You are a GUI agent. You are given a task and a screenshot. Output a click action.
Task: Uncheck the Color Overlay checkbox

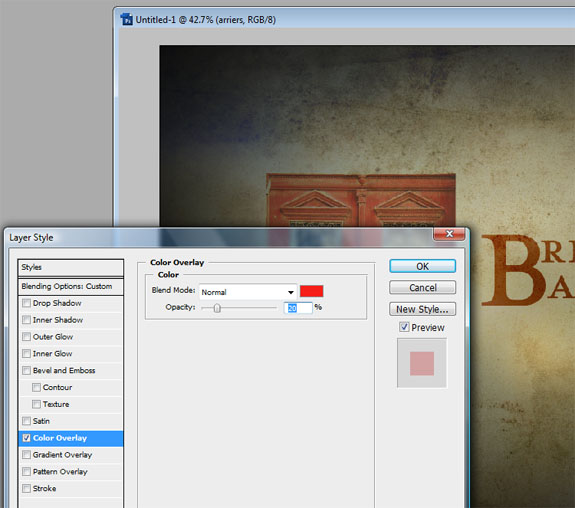(x=26, y=438)
